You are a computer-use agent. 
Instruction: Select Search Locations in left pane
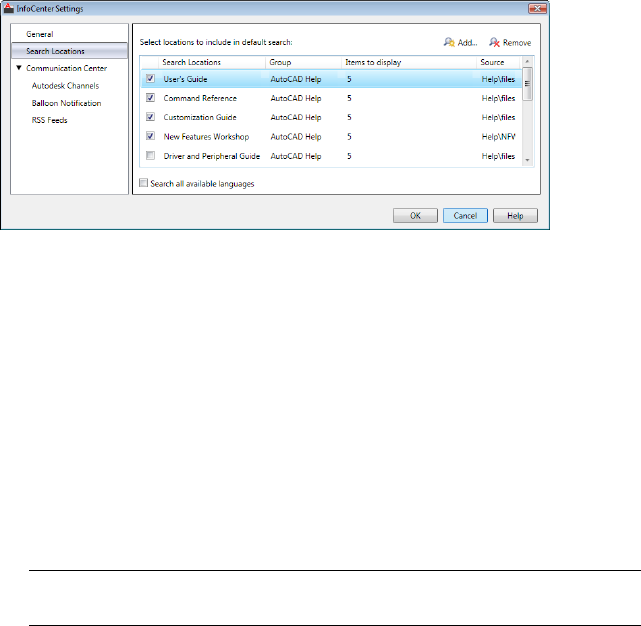tap(69, 51)
